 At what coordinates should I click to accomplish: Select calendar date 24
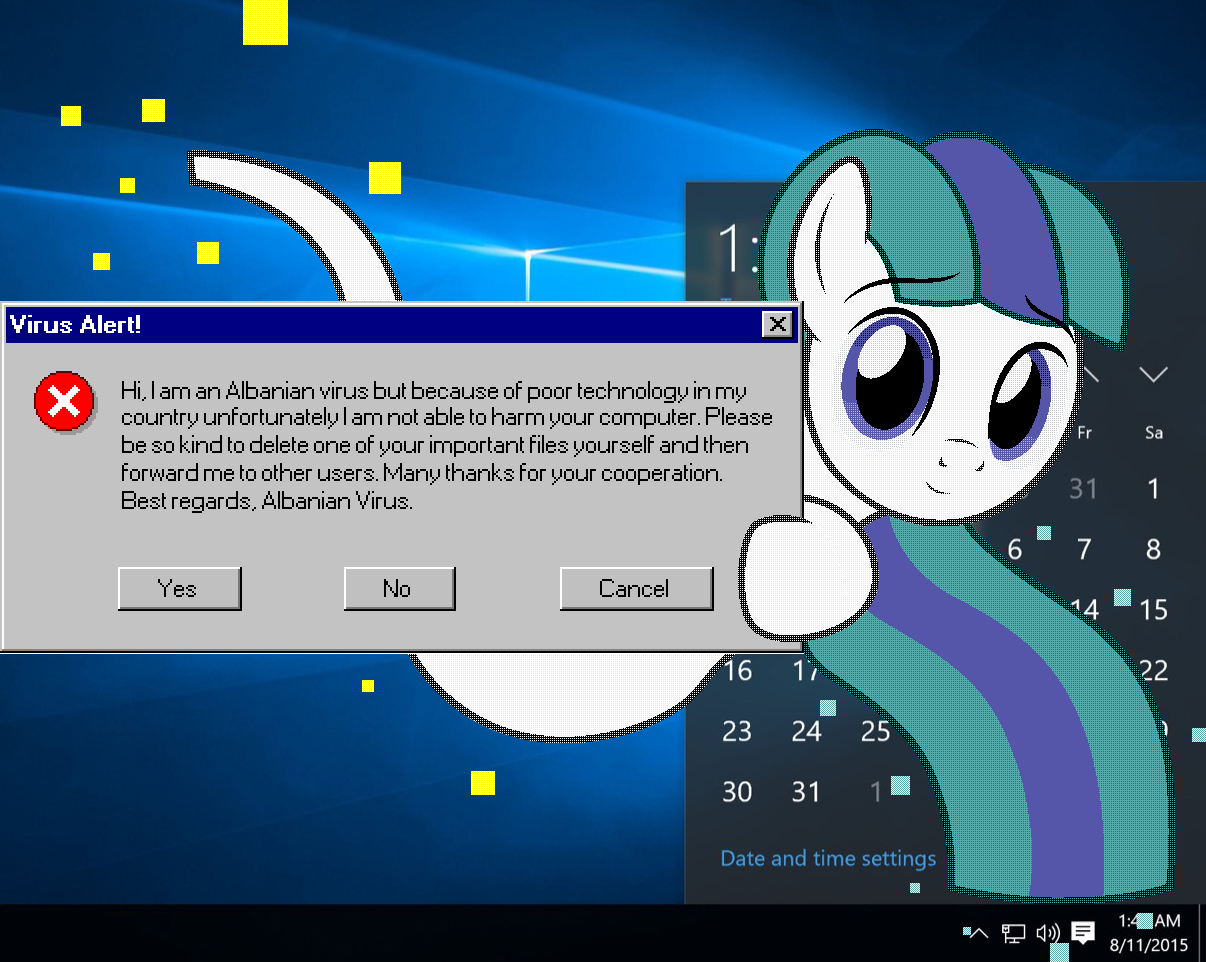[806, 731]
